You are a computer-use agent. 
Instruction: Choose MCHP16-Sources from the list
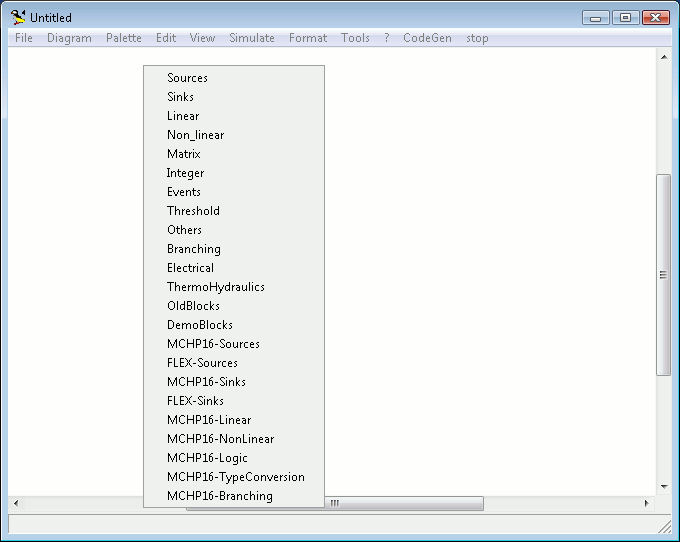[x=234, y=344]
